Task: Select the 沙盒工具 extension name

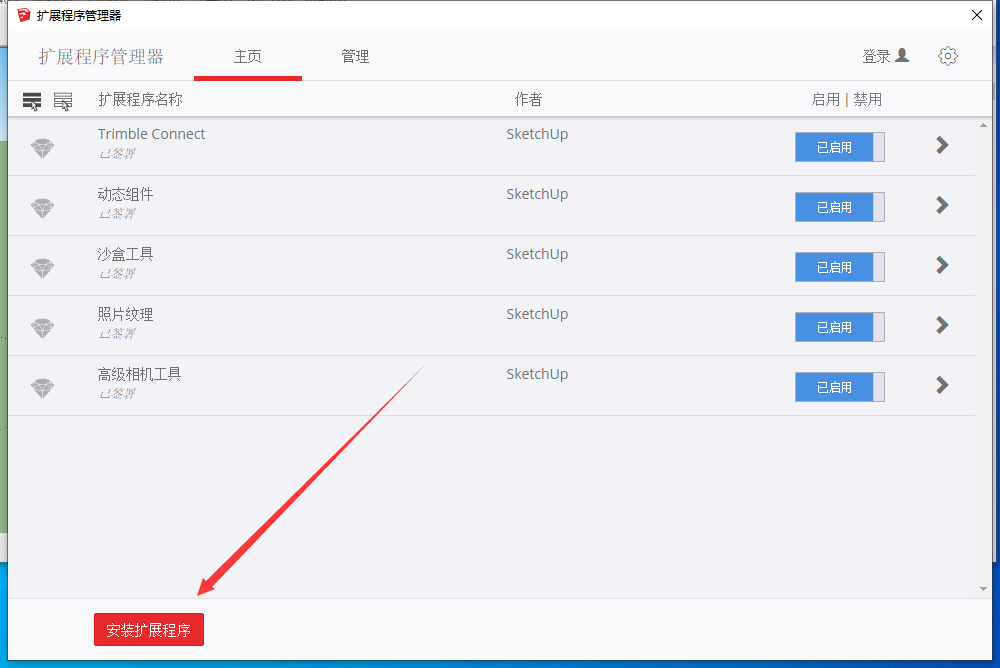Action: [125, 254]
